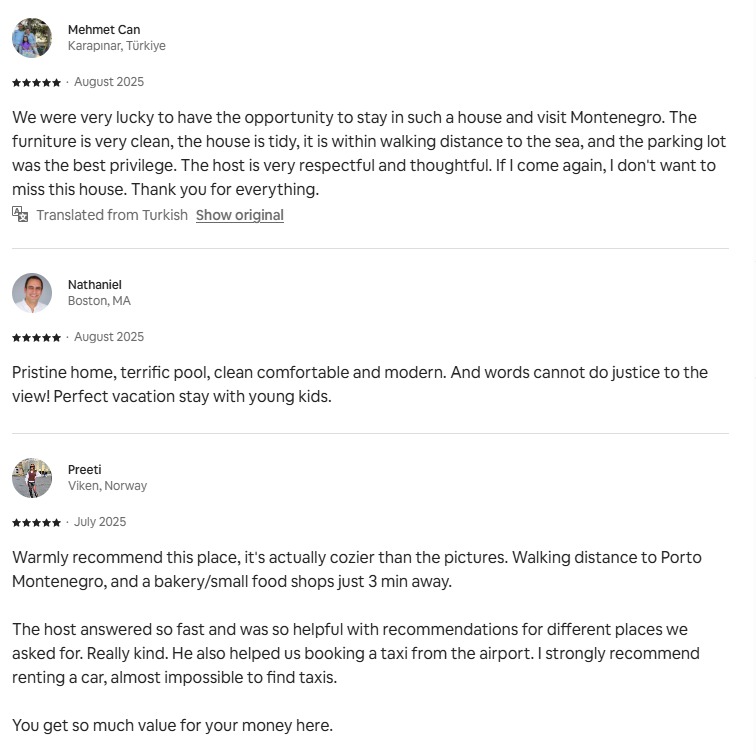Image resolution: width=756 pixels, height=754 pixels.
Task: Click the Translated from Turkish label
Action: [112, 215]
